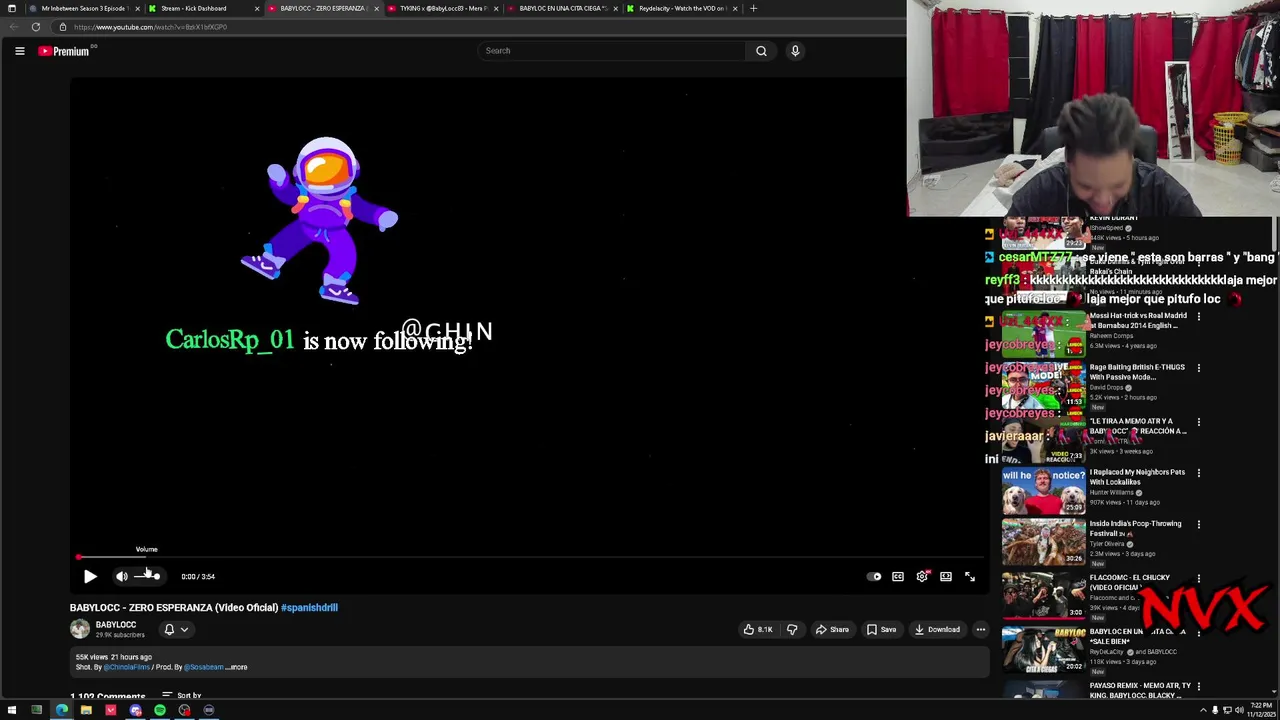
Task: Open the Sort by comments dropdown
Action: click(x=182, y=695)
